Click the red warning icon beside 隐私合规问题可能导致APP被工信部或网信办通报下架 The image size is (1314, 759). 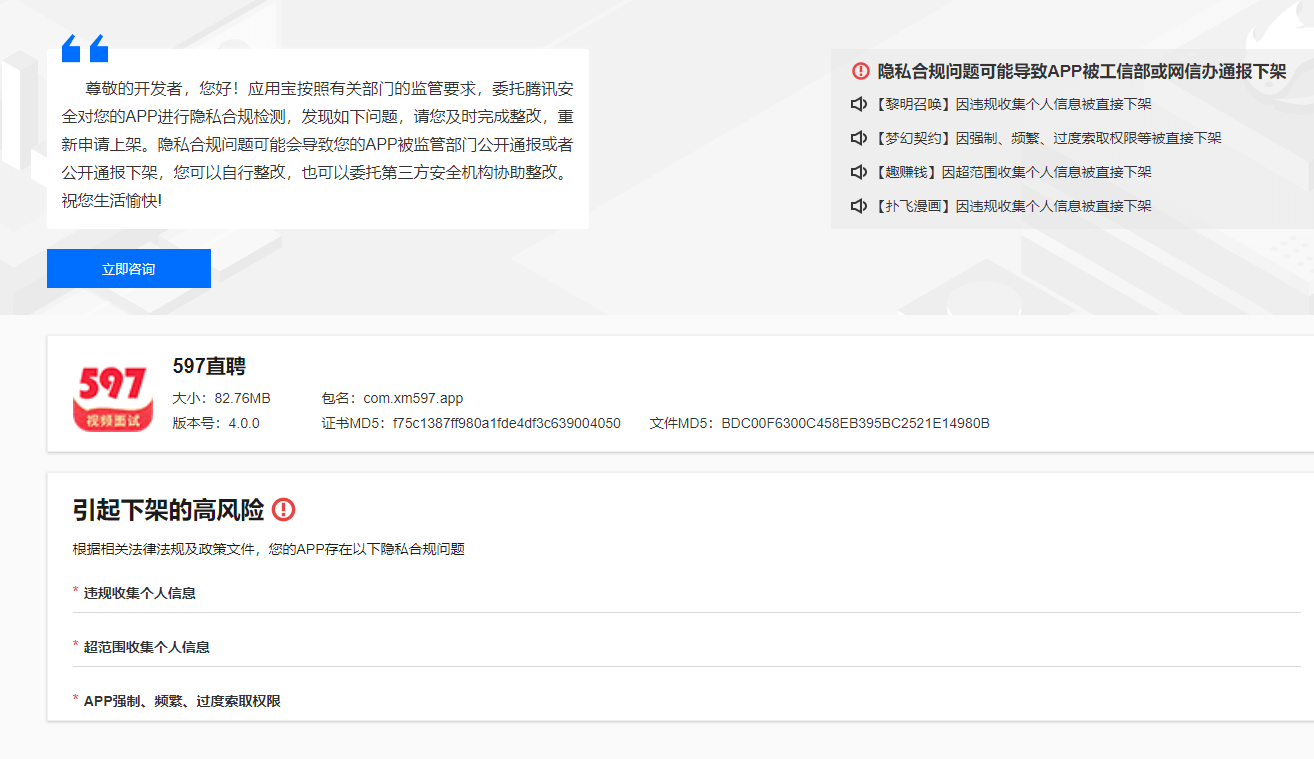(x=861, y=71)
